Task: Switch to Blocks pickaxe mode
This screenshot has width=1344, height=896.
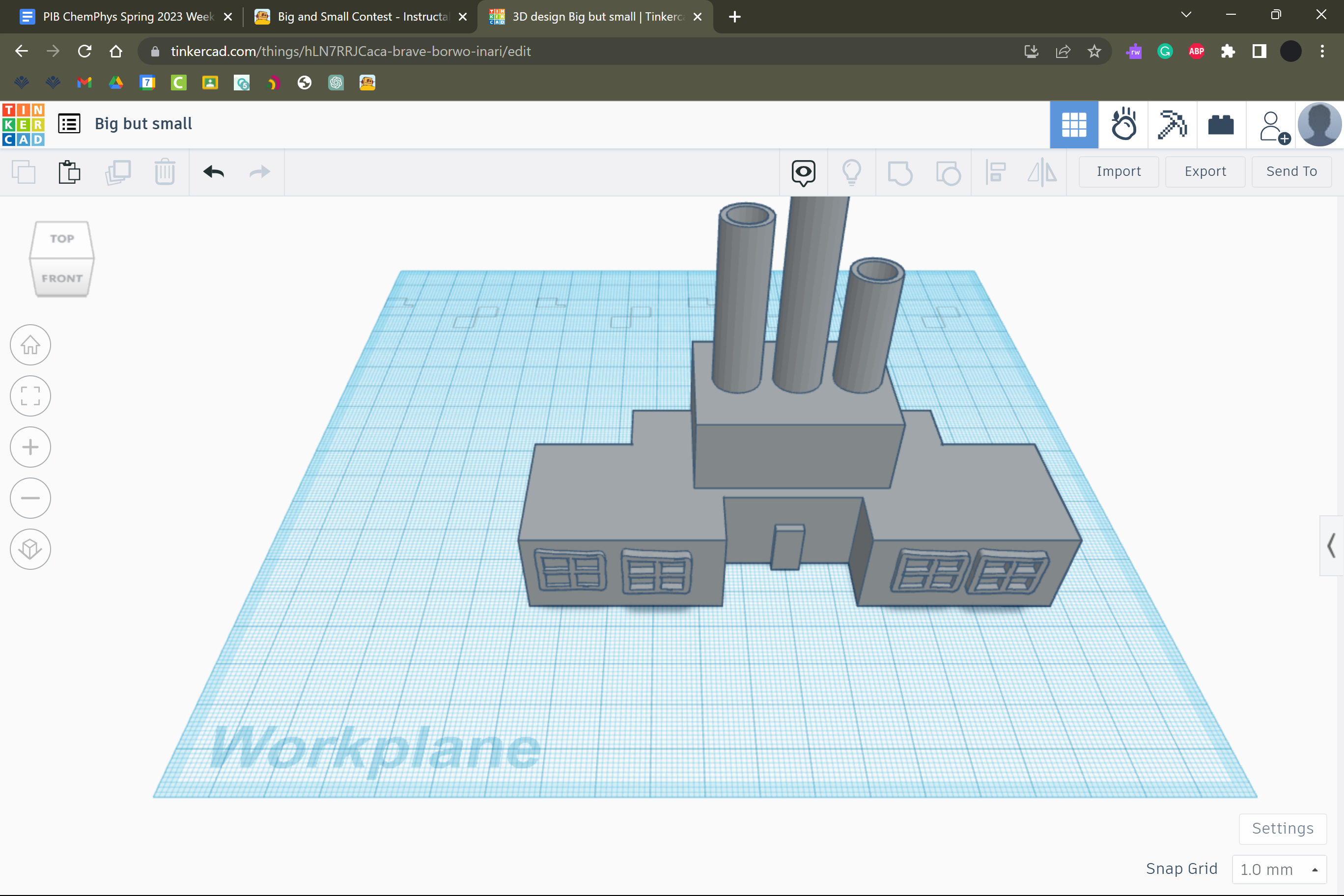Action: (1172, 125)
